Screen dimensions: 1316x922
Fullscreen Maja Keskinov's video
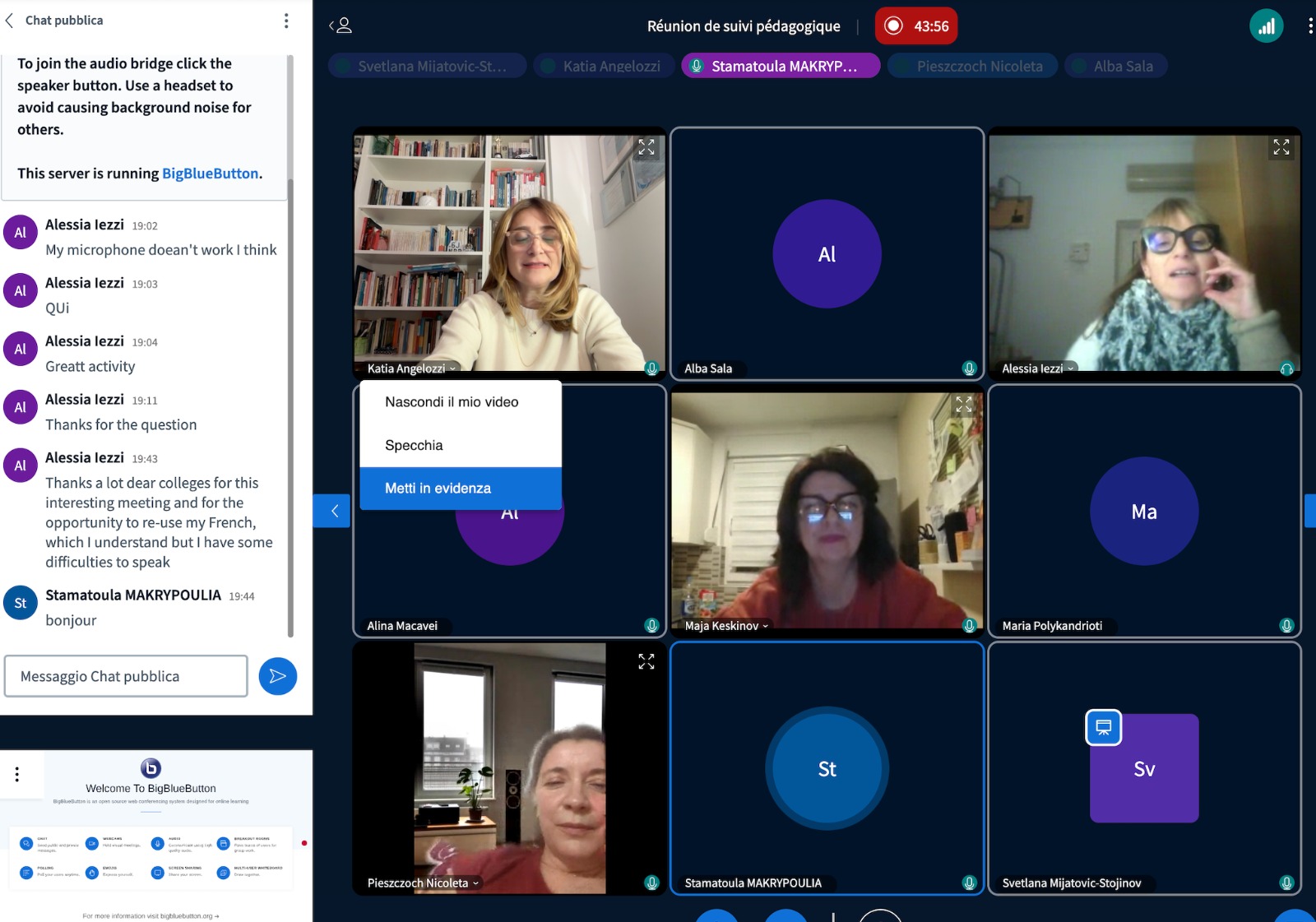[964, 404]
